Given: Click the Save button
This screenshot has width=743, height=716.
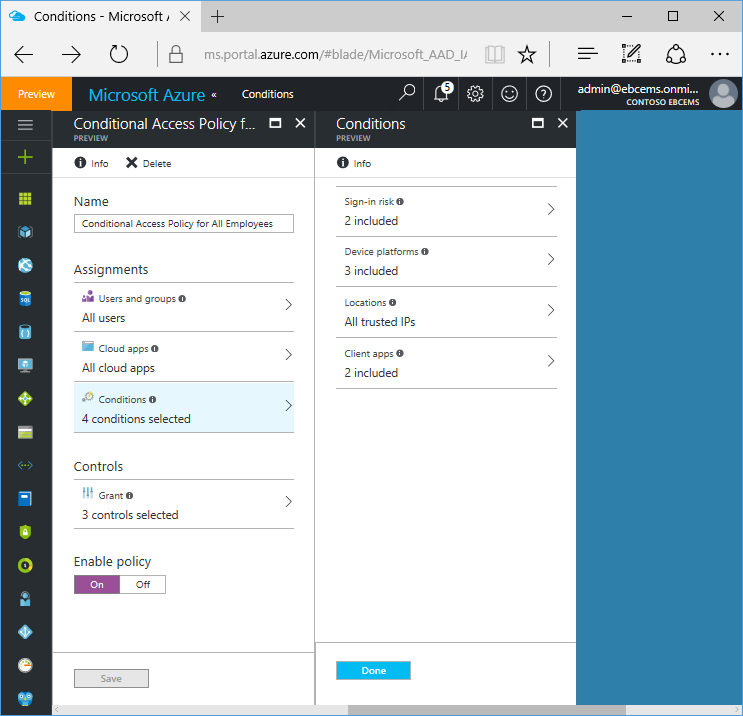Looking at the screenshot, I should tap(111, 679).
